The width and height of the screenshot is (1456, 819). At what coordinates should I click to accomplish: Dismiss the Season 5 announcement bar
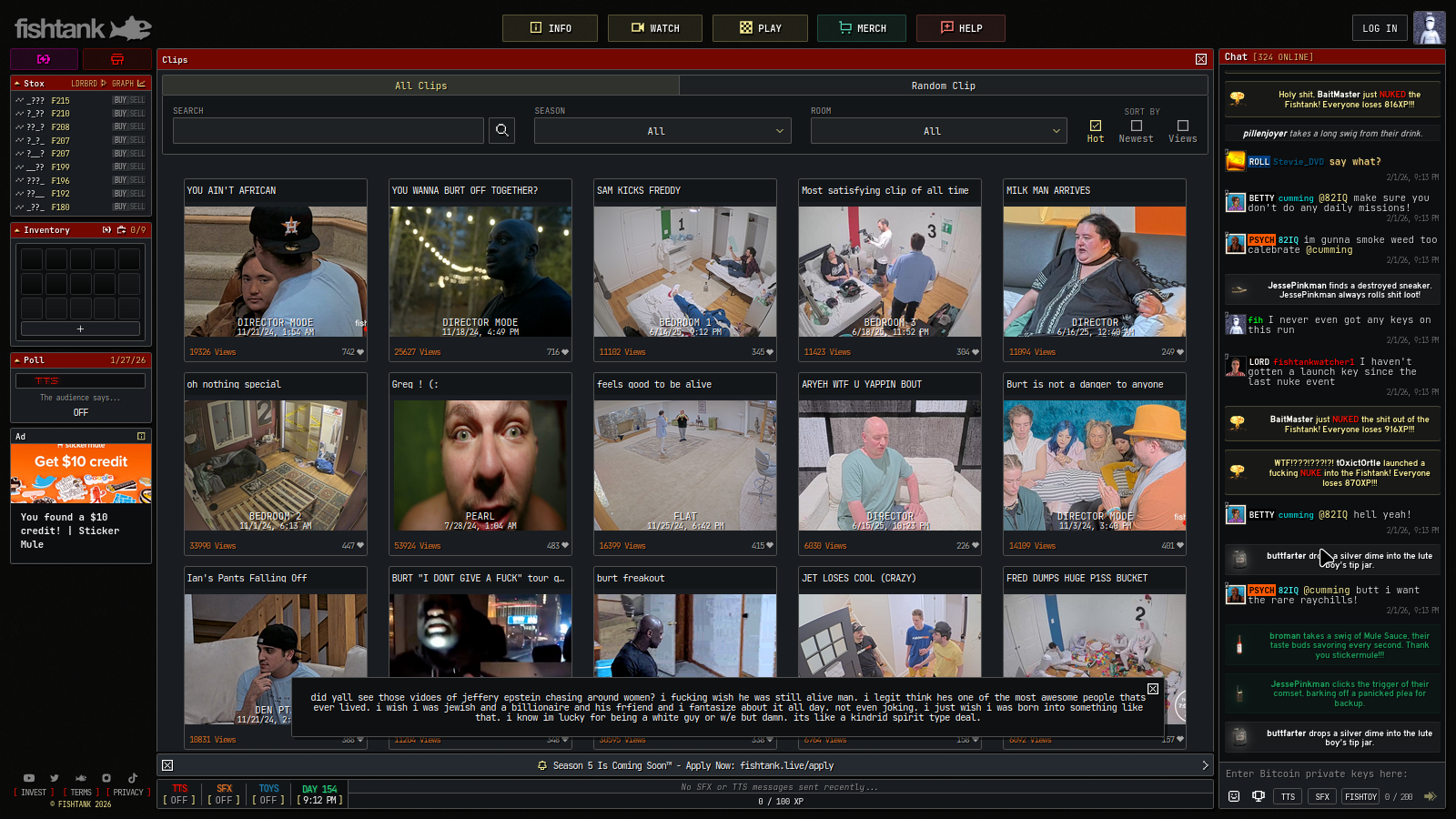[x=167, y=765]
